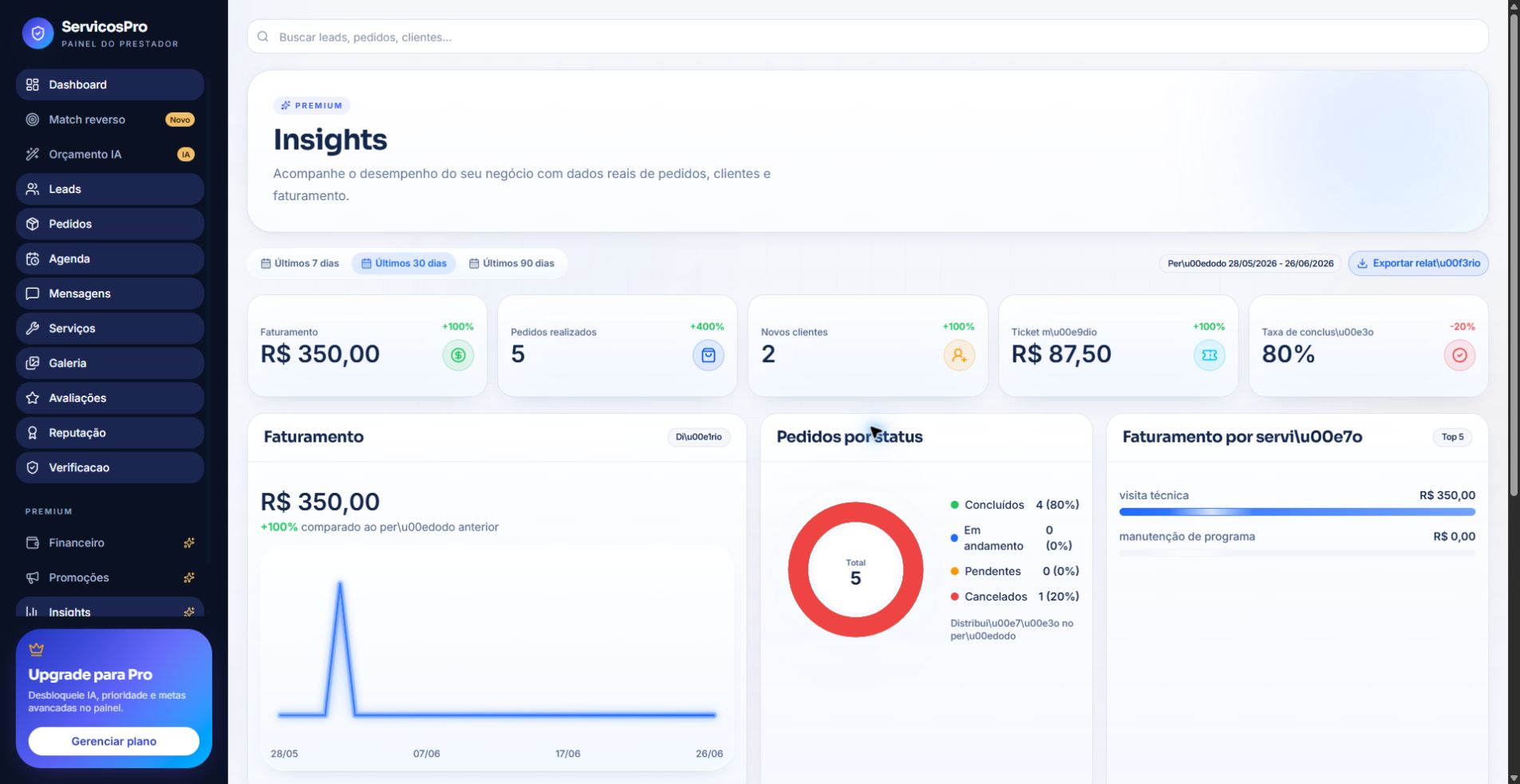Select the Últimos 30 dias filter
The width and height of the screenshot is (1520, 784).
coord(404,263)
